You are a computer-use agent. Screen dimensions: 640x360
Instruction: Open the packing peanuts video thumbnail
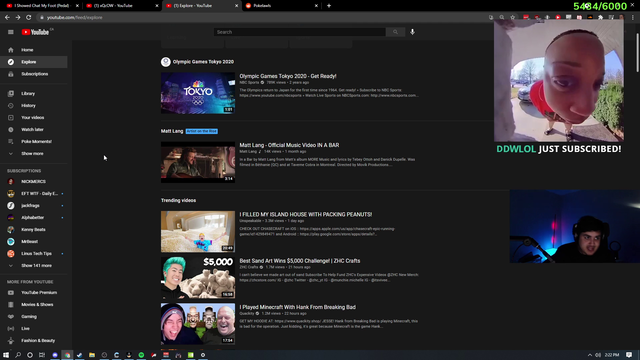coord(198,231)
